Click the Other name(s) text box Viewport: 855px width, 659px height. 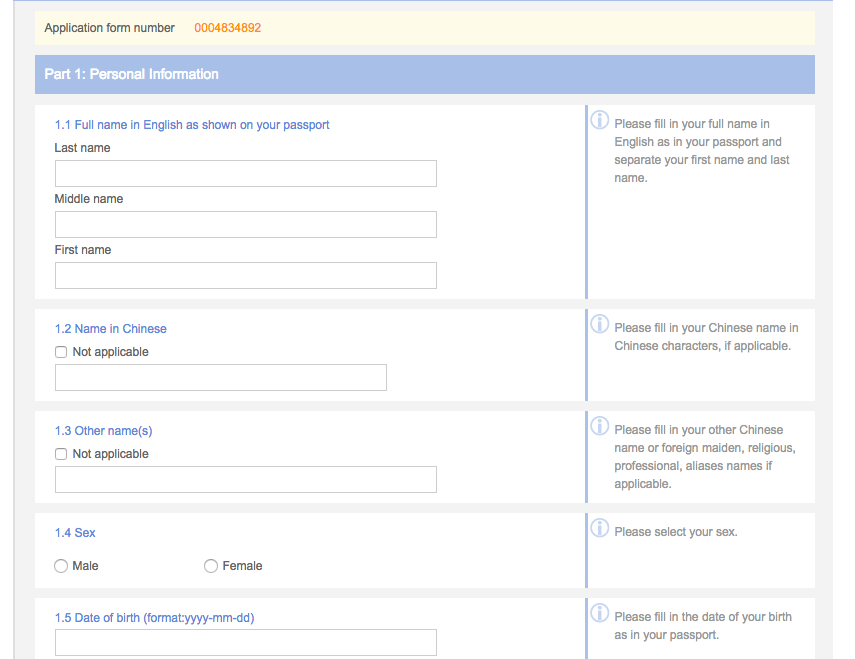(x=245, y=480)
